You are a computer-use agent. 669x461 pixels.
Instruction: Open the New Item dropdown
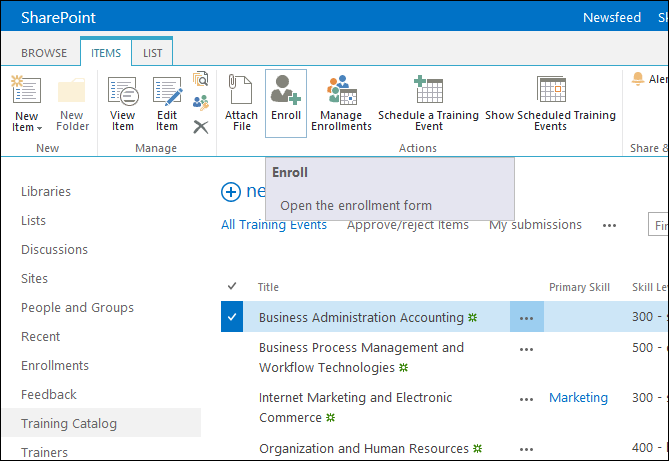point(26,122)
